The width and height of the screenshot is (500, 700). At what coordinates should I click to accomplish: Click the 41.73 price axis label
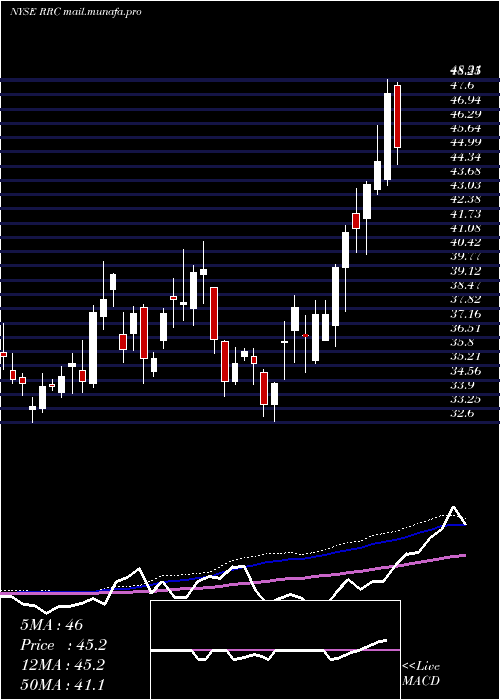coord(466,214)
